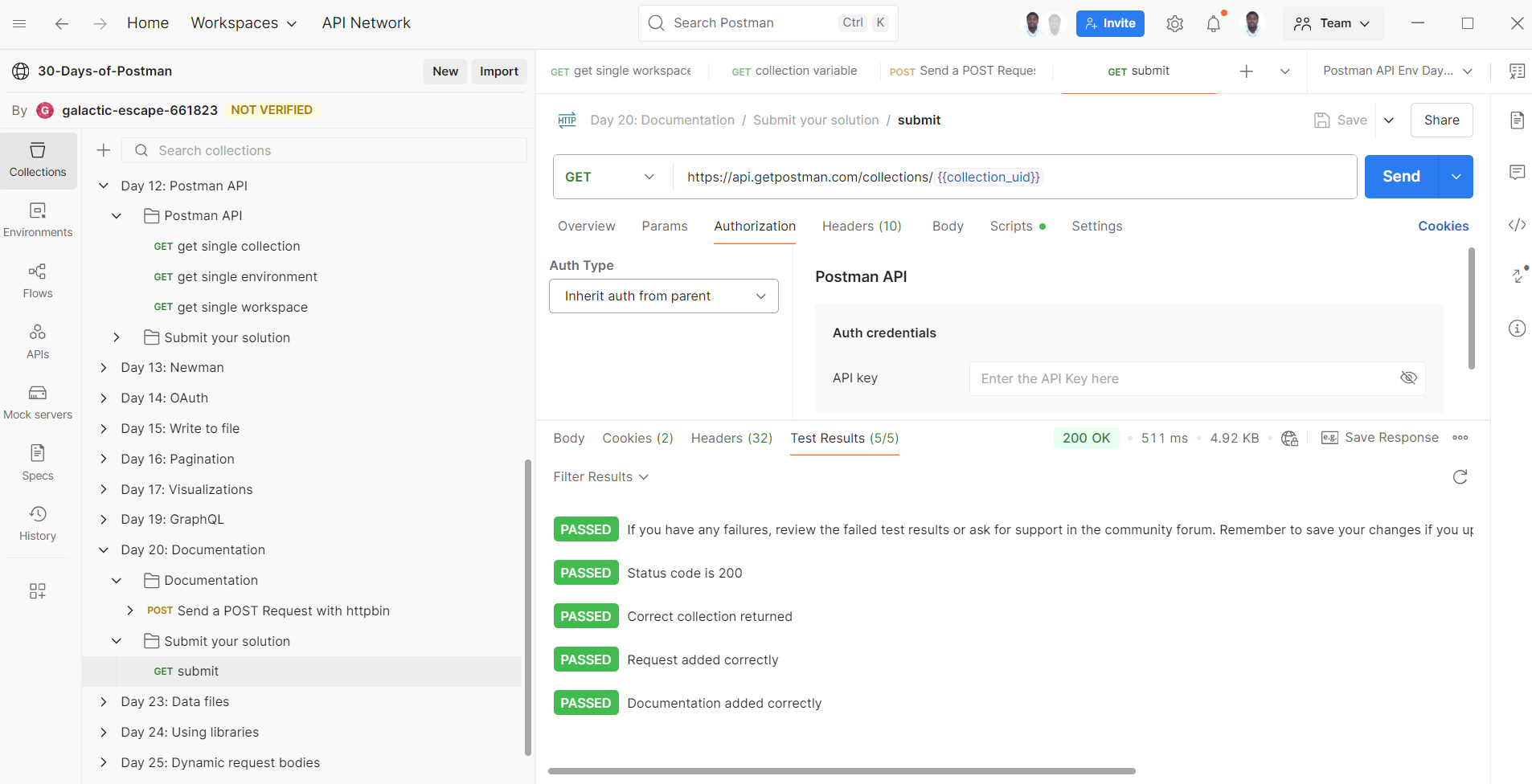
Task: Open the code snippet panel
Action: pyautogui.click(x=1517, y=225)
